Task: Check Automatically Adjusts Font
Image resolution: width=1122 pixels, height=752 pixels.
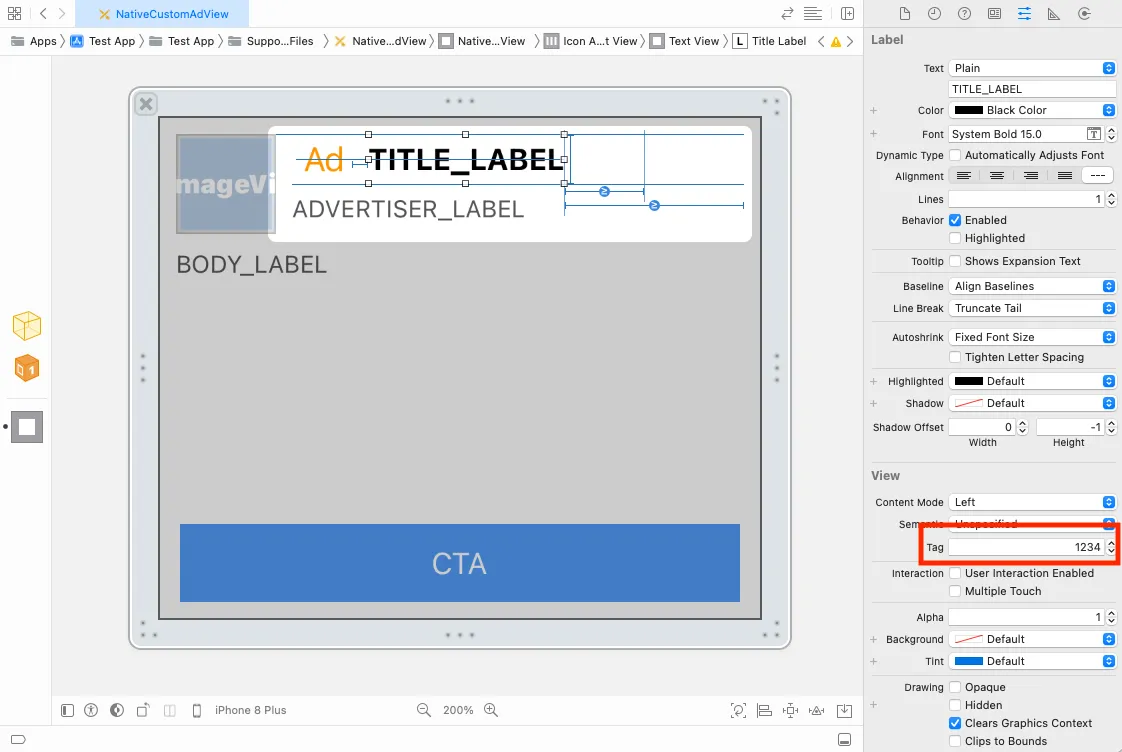Action: pyautogui.click(x=955, y=155)
